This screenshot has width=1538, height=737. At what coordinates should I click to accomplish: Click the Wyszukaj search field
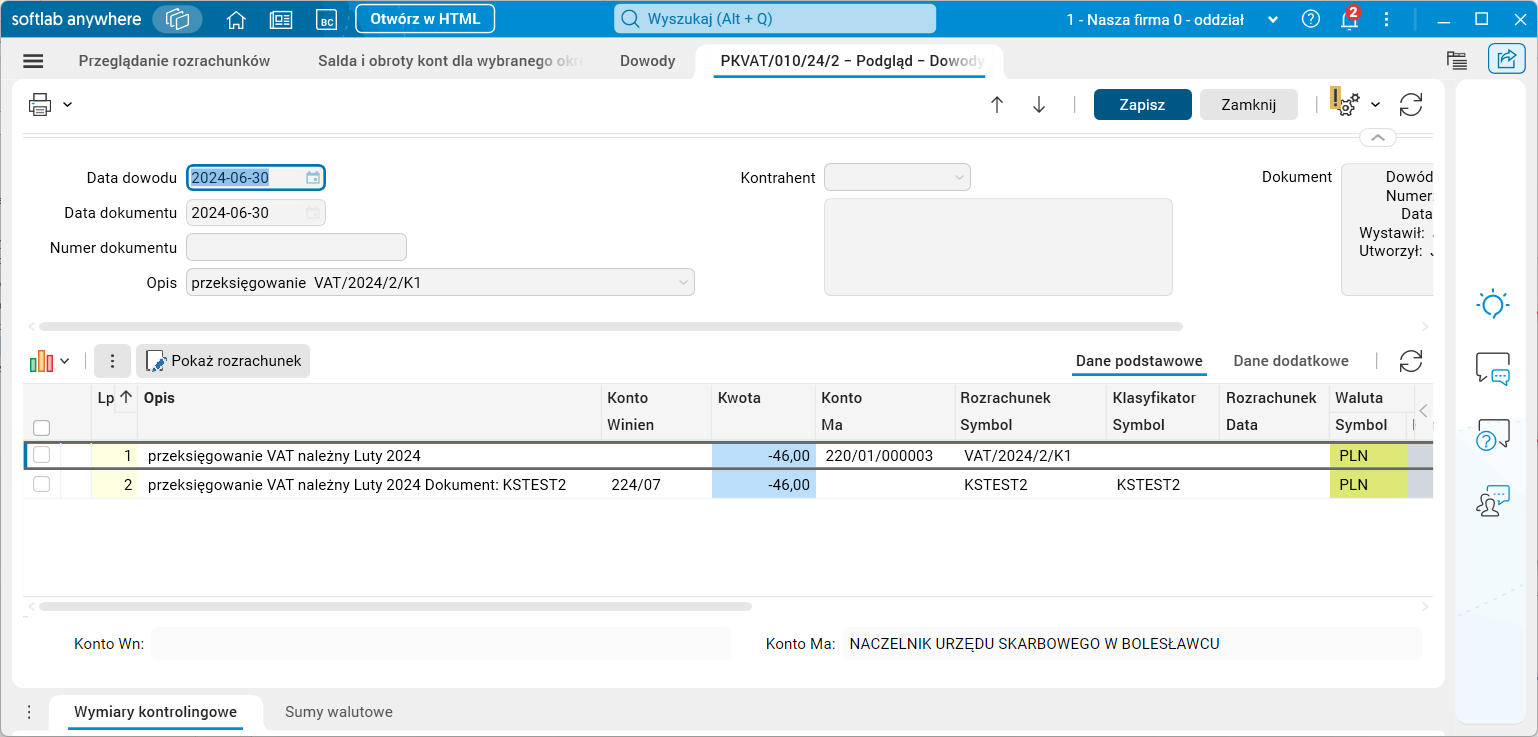coord(775,19)
